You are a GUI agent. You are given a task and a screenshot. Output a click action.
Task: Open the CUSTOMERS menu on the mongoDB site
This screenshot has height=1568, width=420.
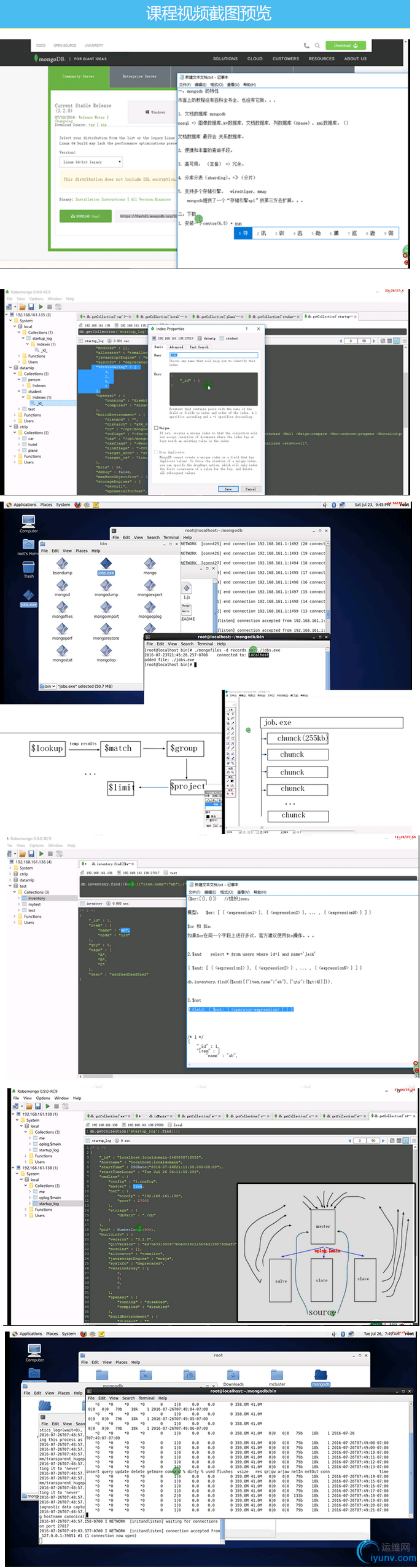(x=286, y=59)
